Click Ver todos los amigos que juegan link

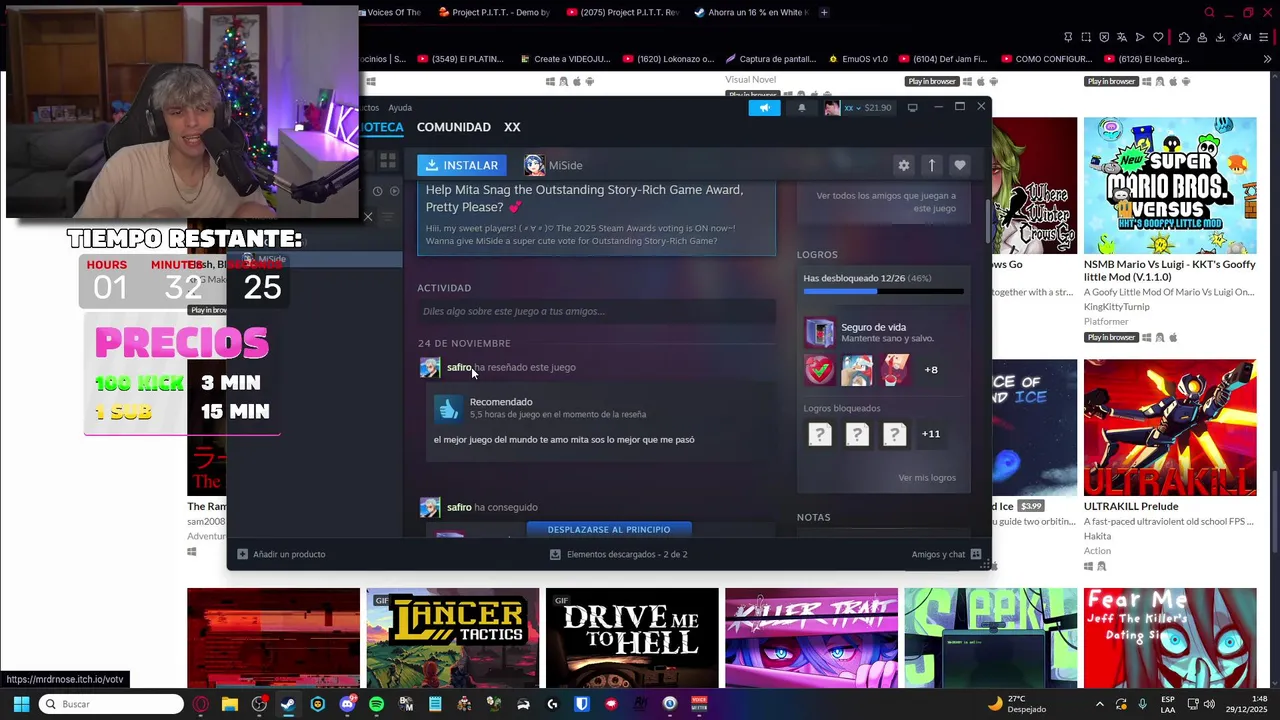pos(886,202)
